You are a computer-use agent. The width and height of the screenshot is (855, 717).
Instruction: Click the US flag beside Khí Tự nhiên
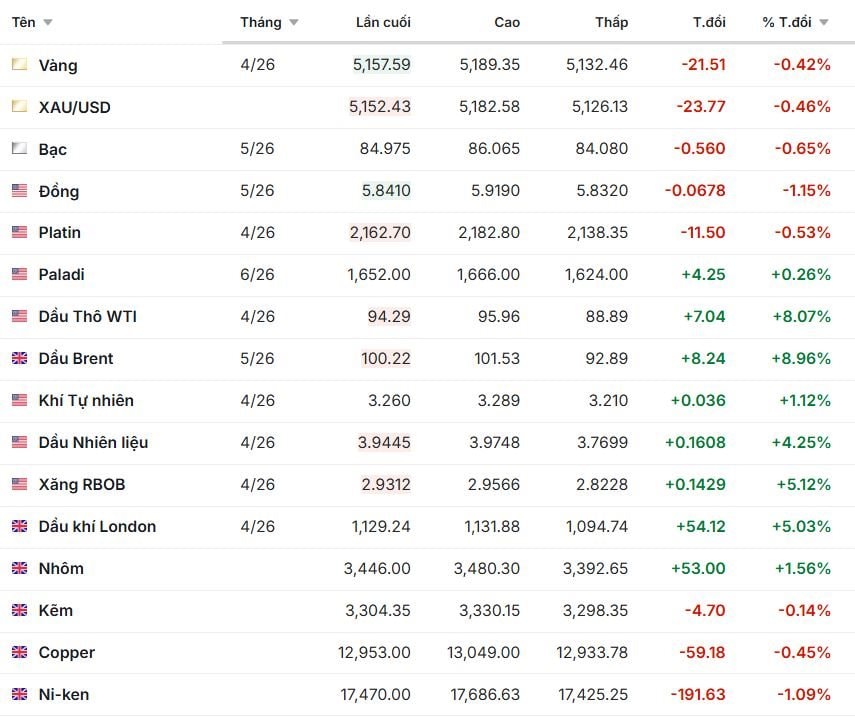(x=19, y=400)
